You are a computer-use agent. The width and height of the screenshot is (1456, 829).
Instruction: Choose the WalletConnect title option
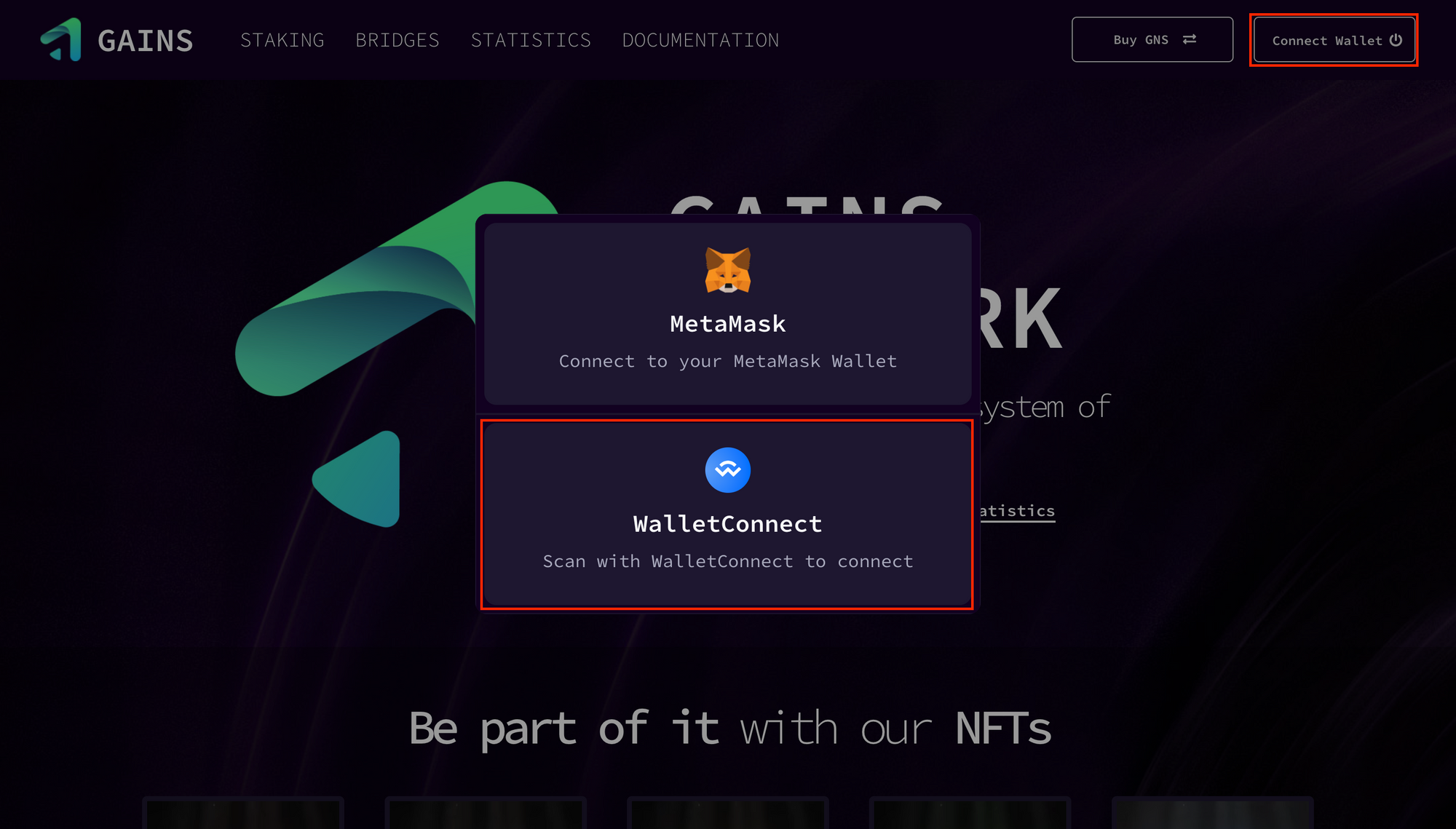727,524
